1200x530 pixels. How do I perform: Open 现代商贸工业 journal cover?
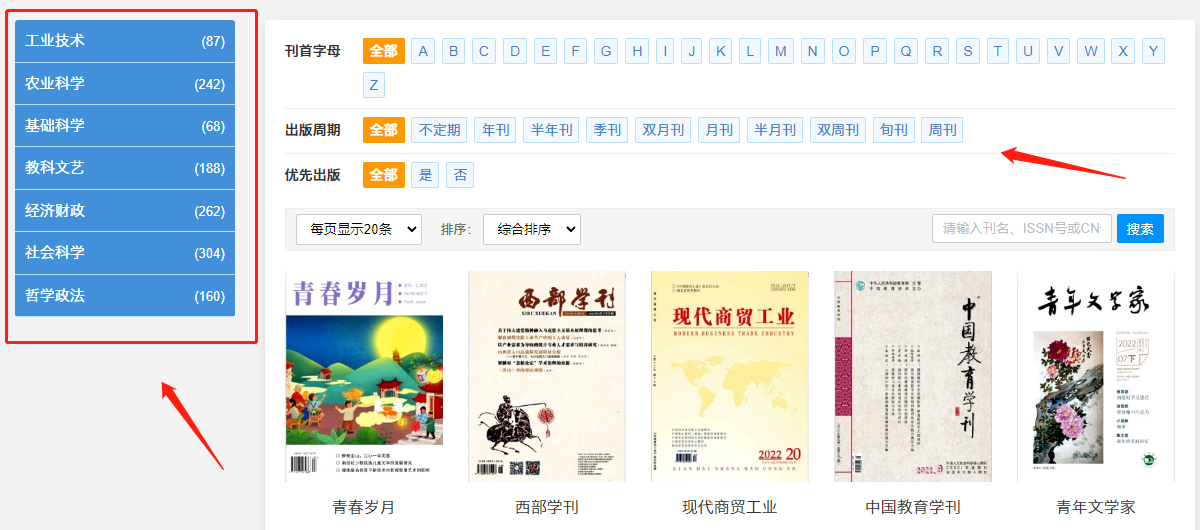tap(731, 376)
